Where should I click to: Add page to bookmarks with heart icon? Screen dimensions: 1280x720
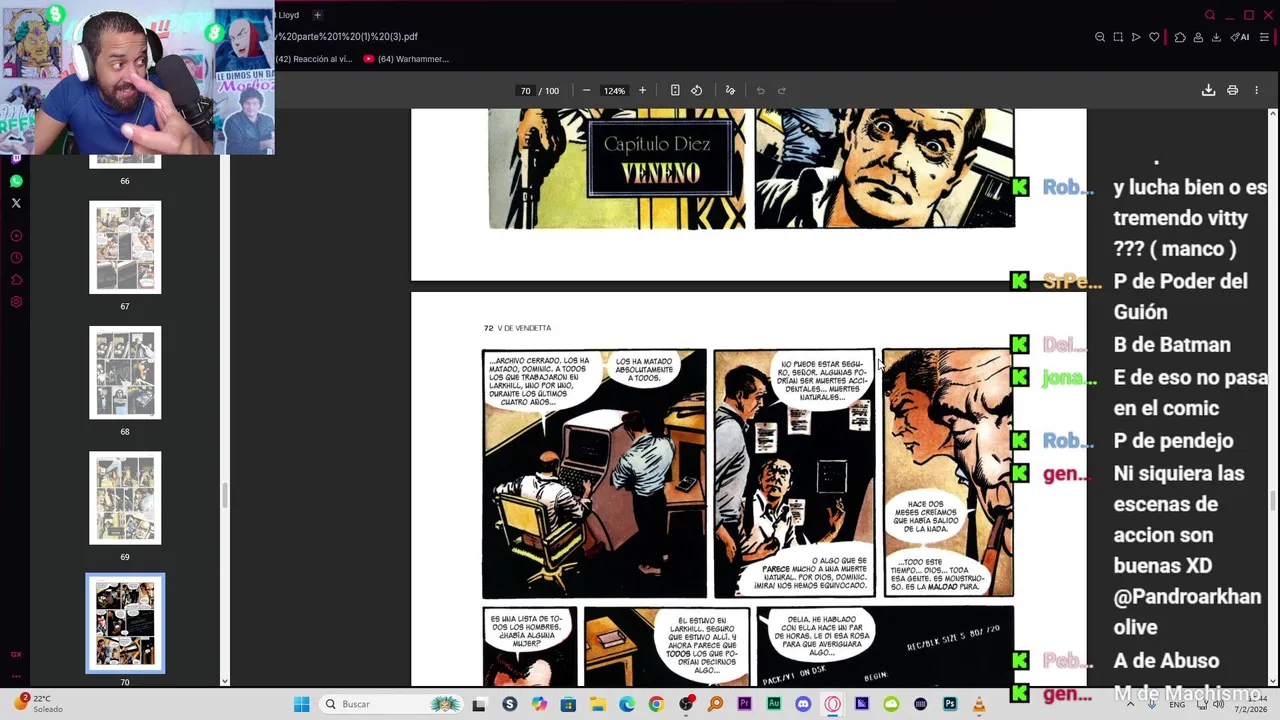(1154, 37)
